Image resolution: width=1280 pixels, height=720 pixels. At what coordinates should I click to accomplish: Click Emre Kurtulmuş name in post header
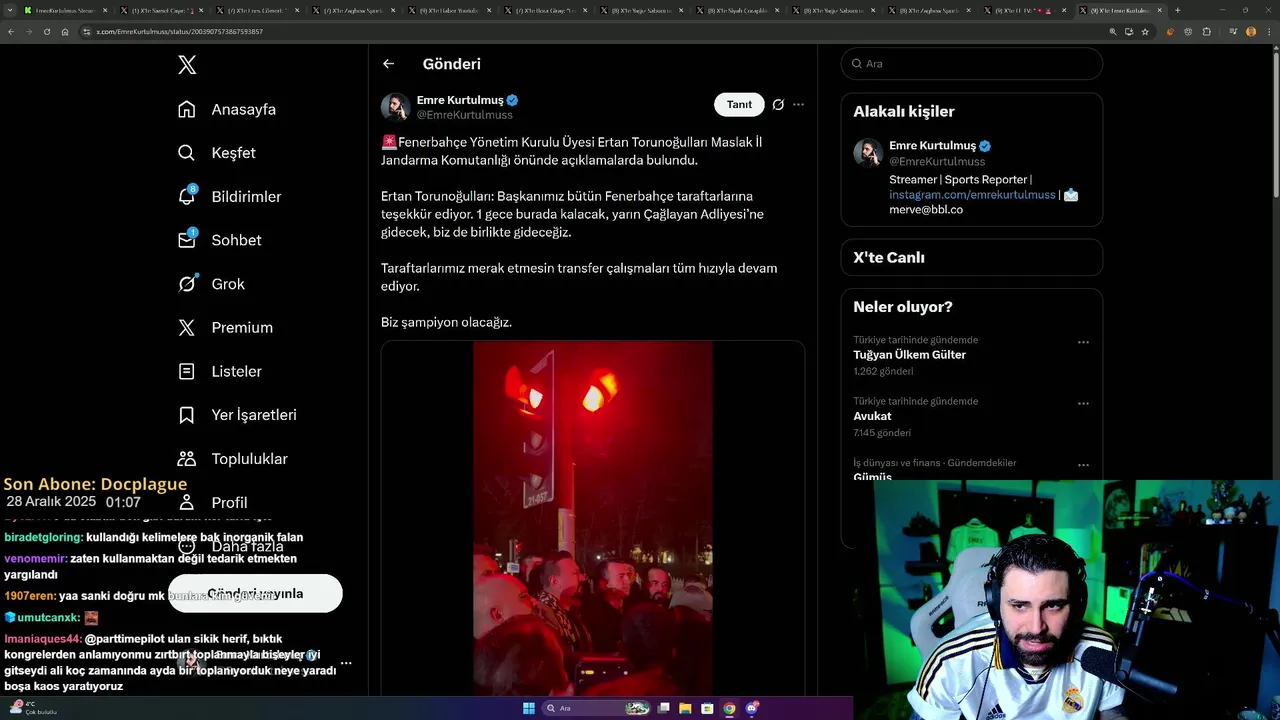point(460,100)
